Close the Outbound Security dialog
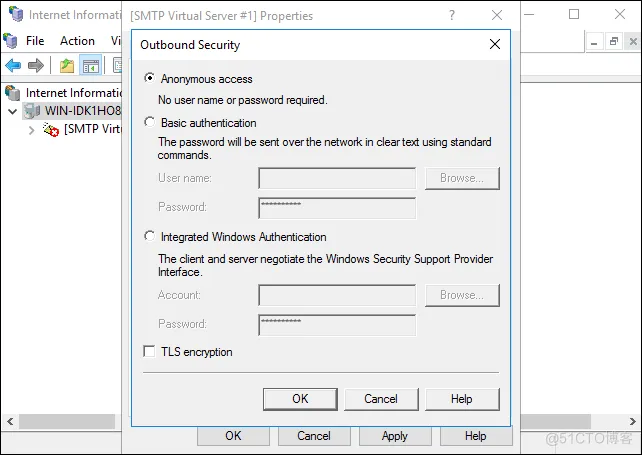Screen dimensions: 642x455 click(x=494, y=45)
